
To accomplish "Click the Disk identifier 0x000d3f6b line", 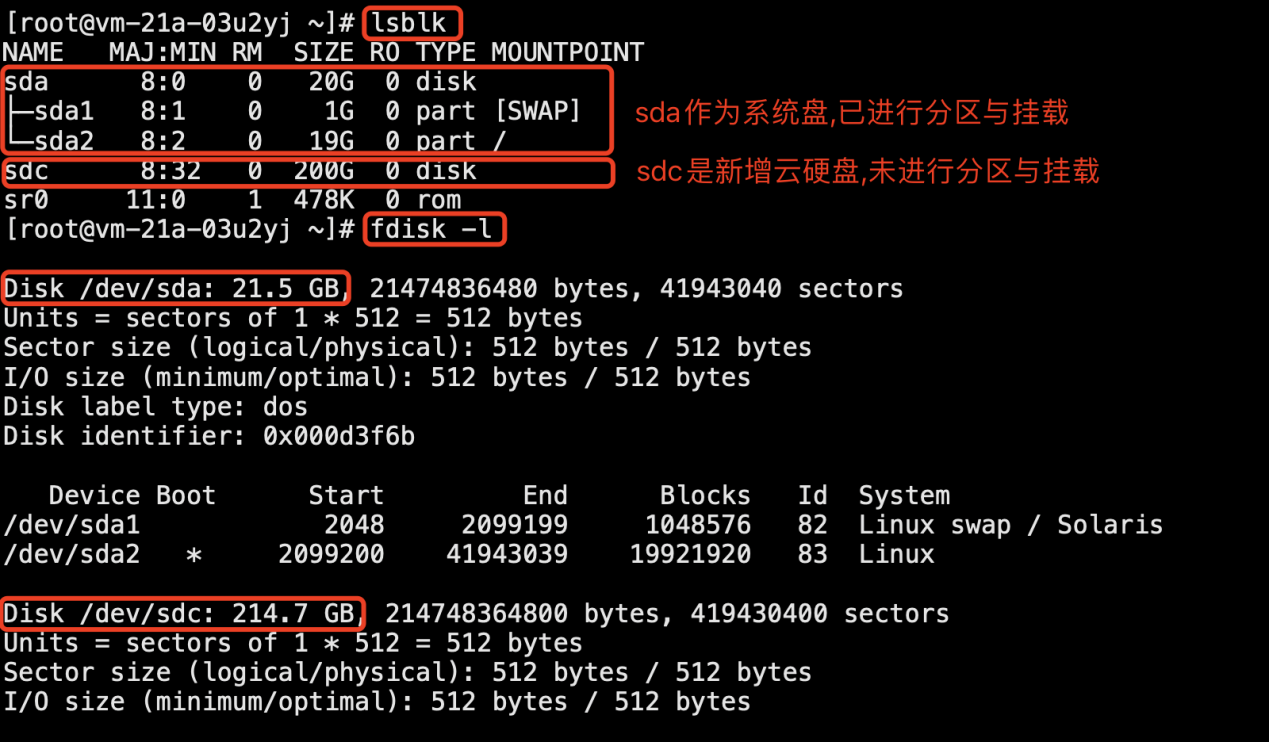I will 209,436.
